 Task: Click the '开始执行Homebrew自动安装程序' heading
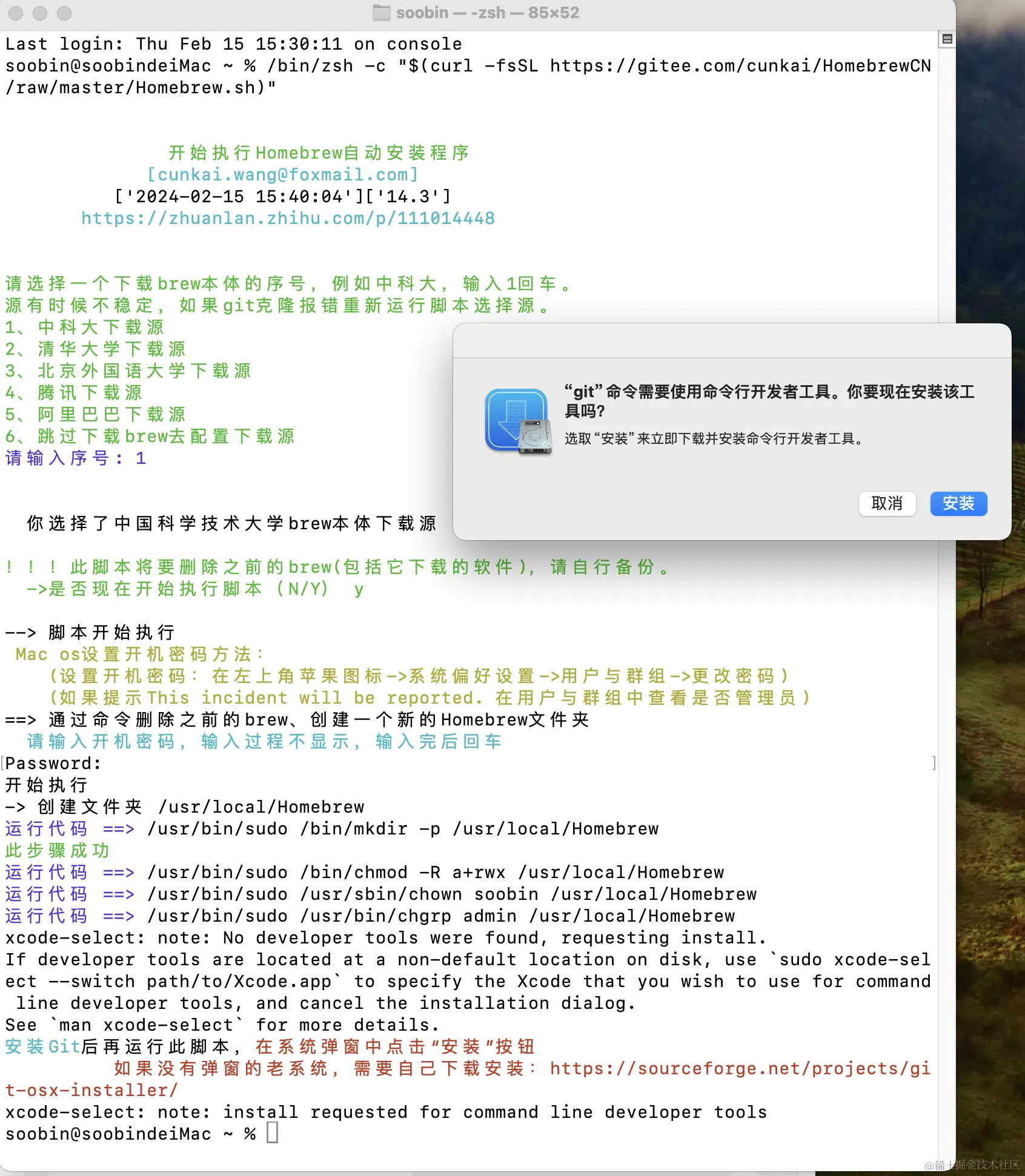click(319, 153)
